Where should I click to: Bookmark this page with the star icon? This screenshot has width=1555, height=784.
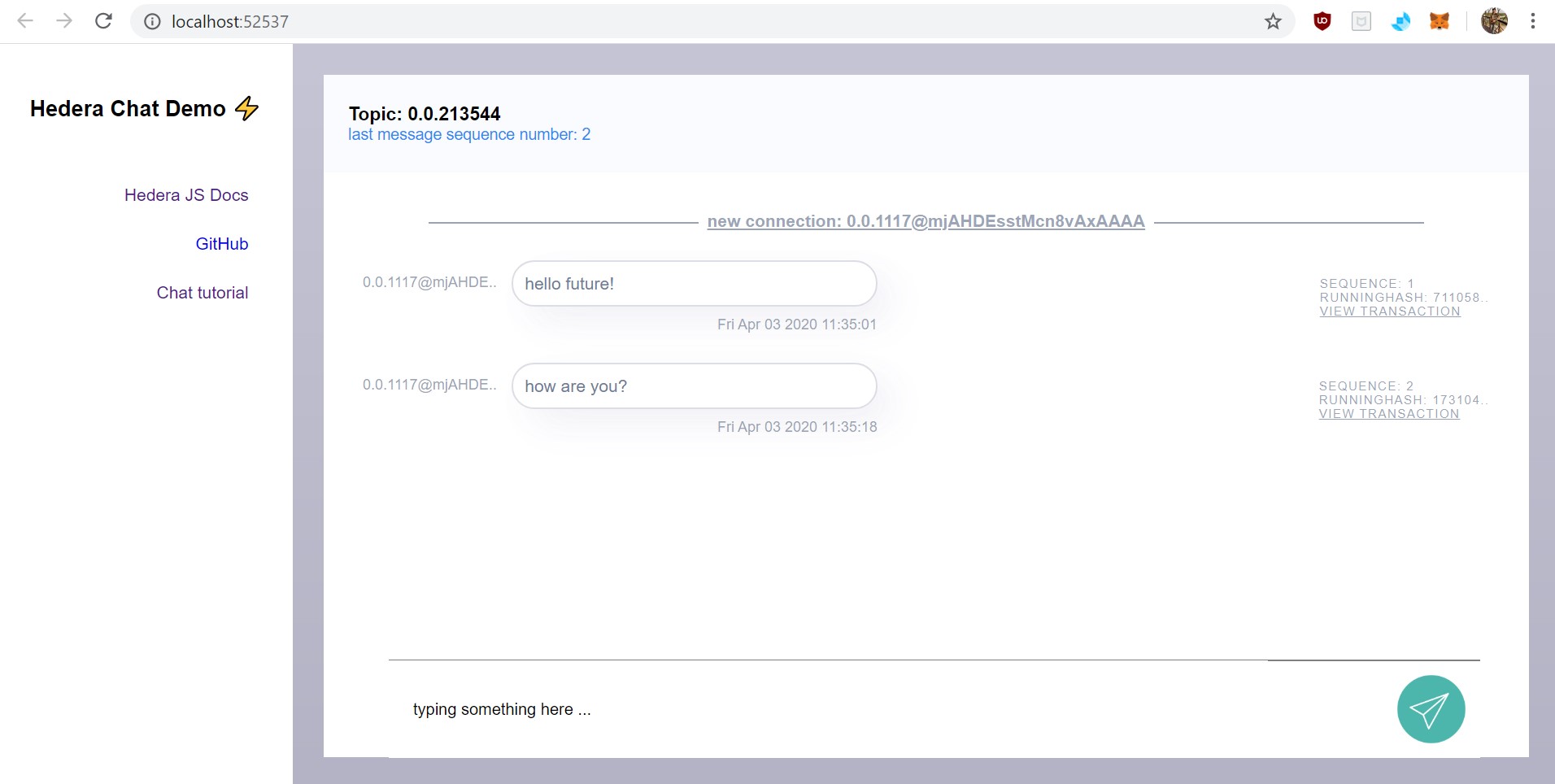[1273, 22]
